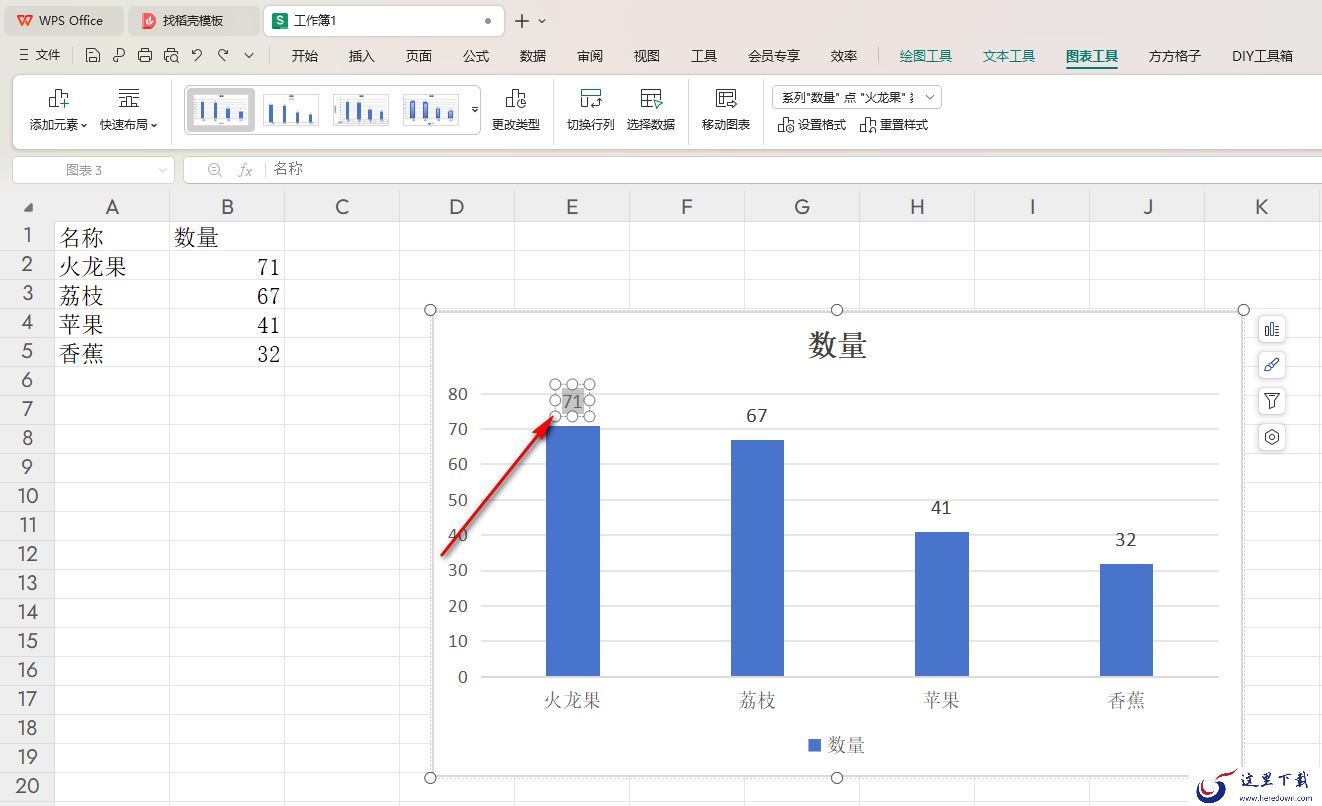Redo the last undone action

pyautogui.click(x=223, y=56)
